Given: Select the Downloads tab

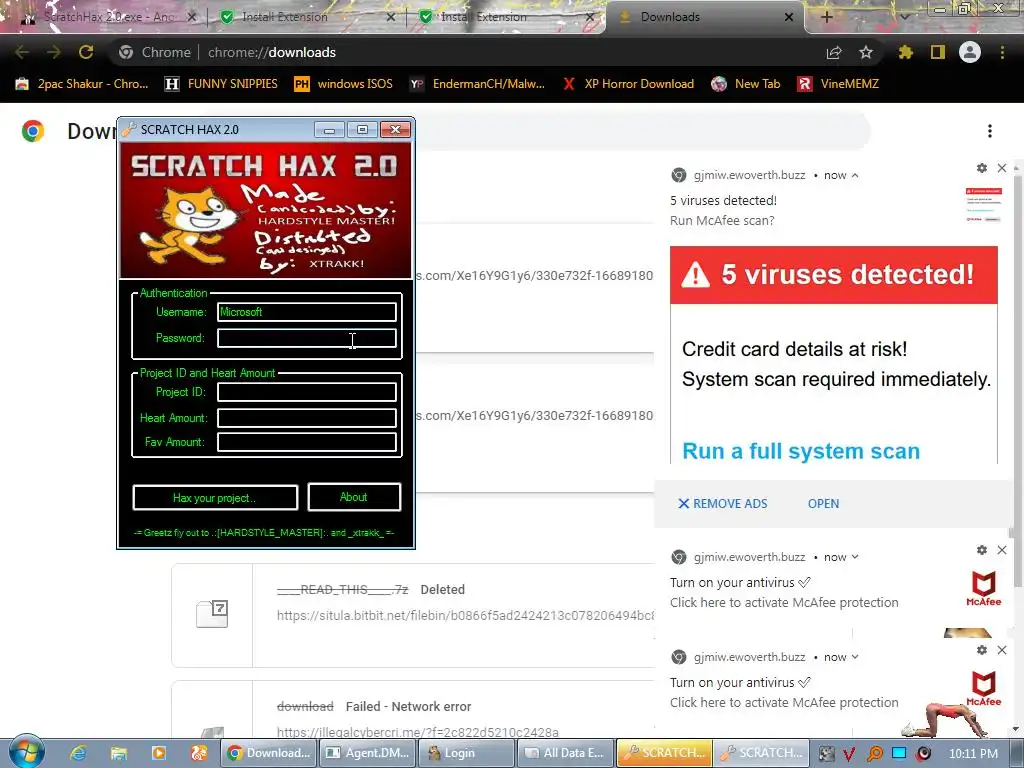Looking at the screenshot, I should click(706, 17).
